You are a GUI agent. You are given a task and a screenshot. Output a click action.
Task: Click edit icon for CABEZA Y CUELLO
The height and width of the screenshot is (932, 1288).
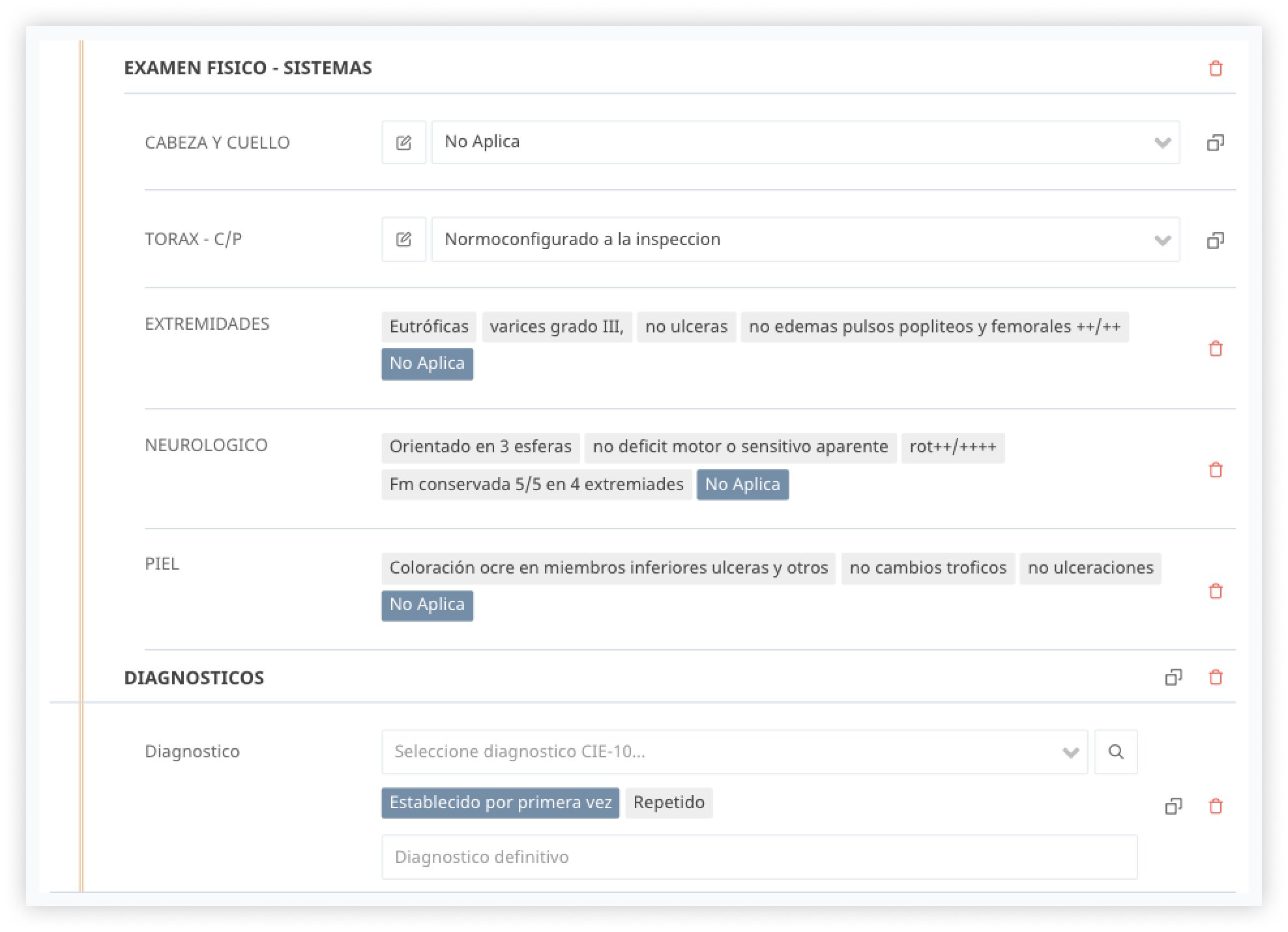(x=403, y=142)
